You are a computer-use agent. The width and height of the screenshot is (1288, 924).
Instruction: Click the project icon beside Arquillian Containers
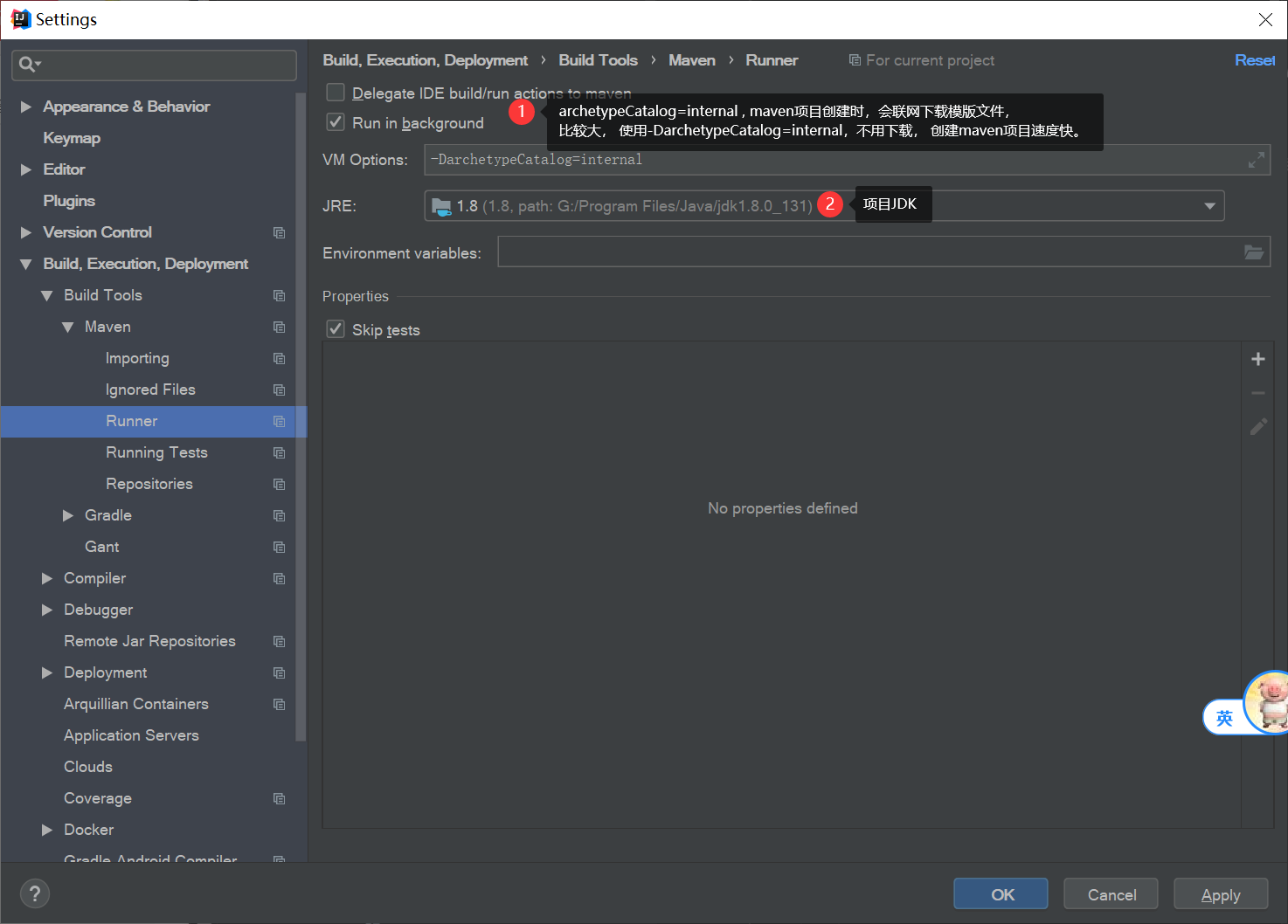[280, 704]
